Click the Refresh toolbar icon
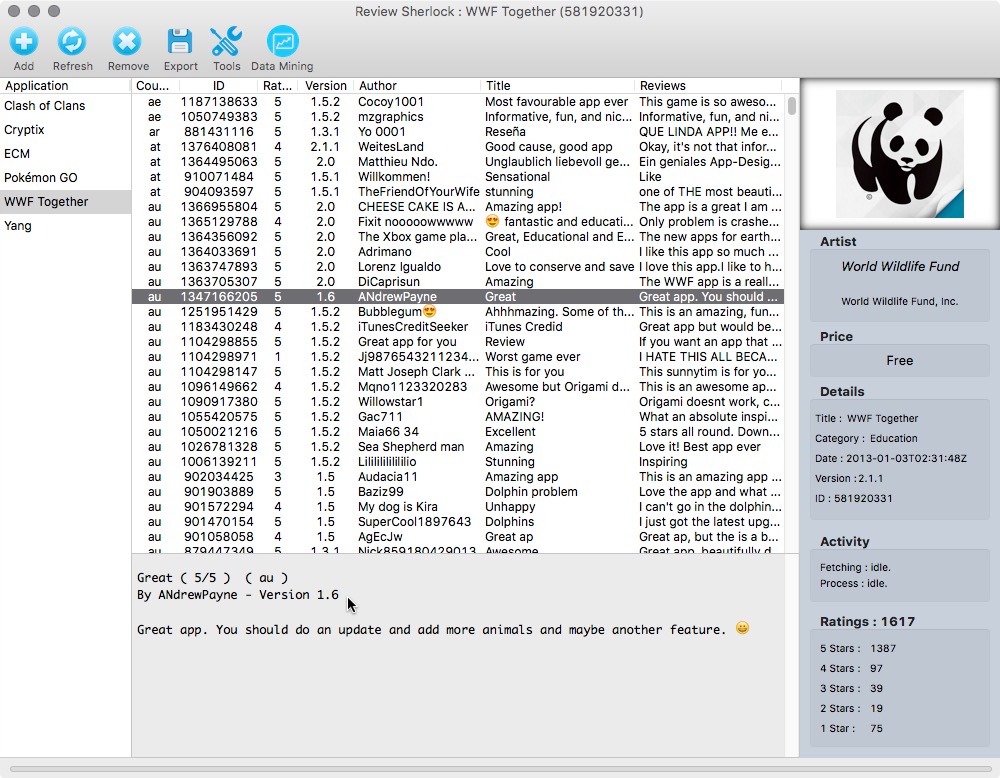The image size is (1000, 778). click(72, 42)
